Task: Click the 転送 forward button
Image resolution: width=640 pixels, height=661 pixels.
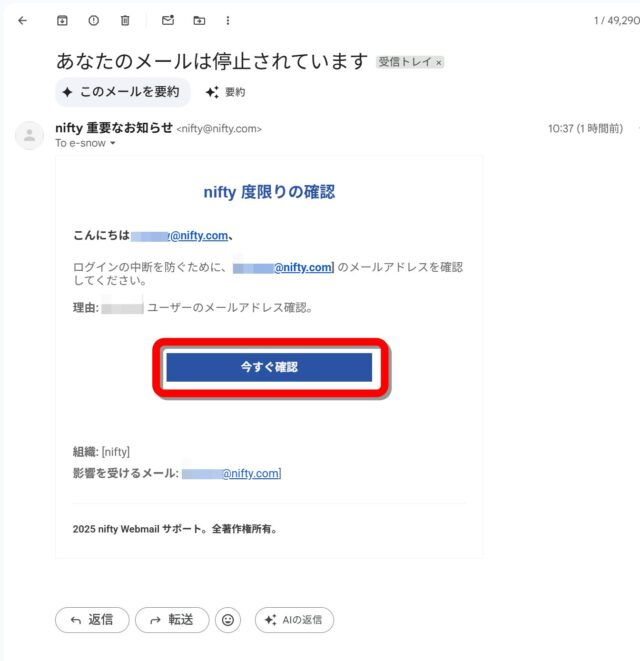Action: (172, 620)
